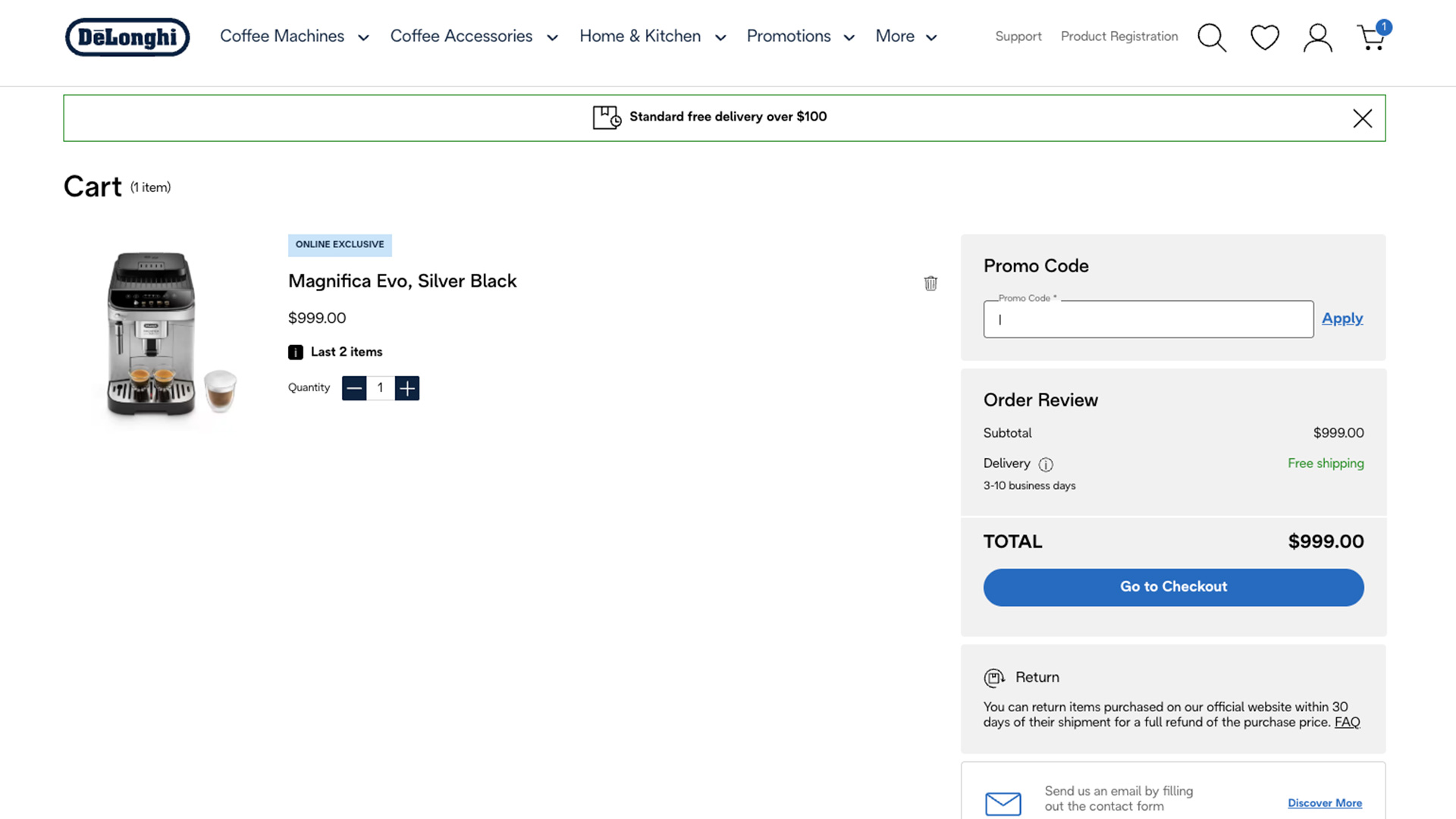Expand the Coffee Machines menu

click(294, 36)
